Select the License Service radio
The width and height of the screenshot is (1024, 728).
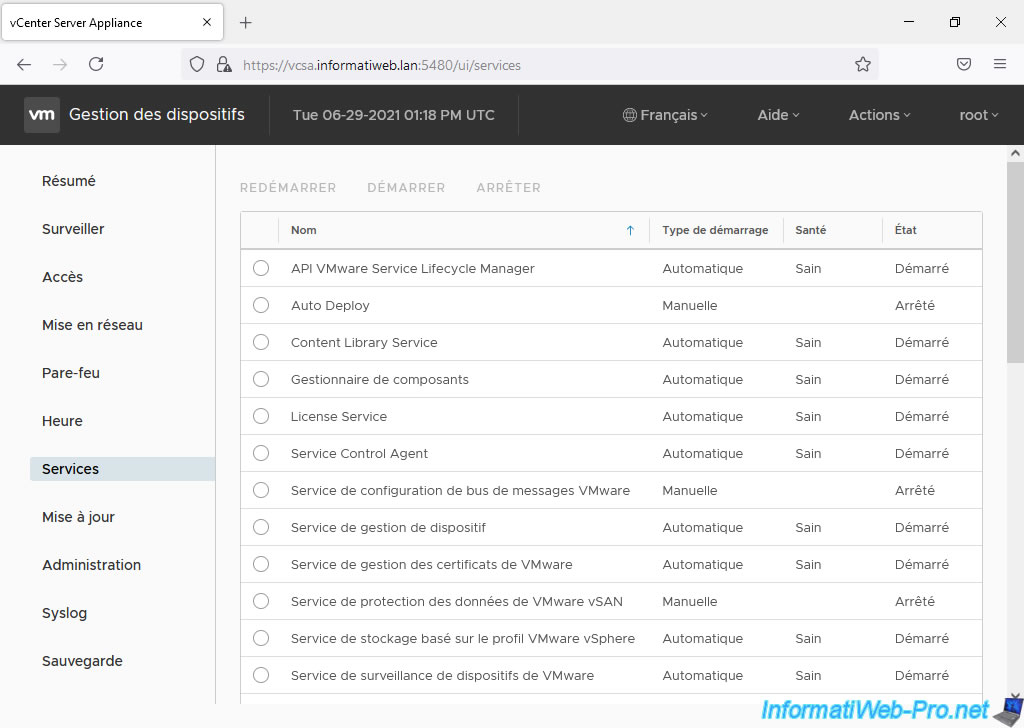coord(261,416)
